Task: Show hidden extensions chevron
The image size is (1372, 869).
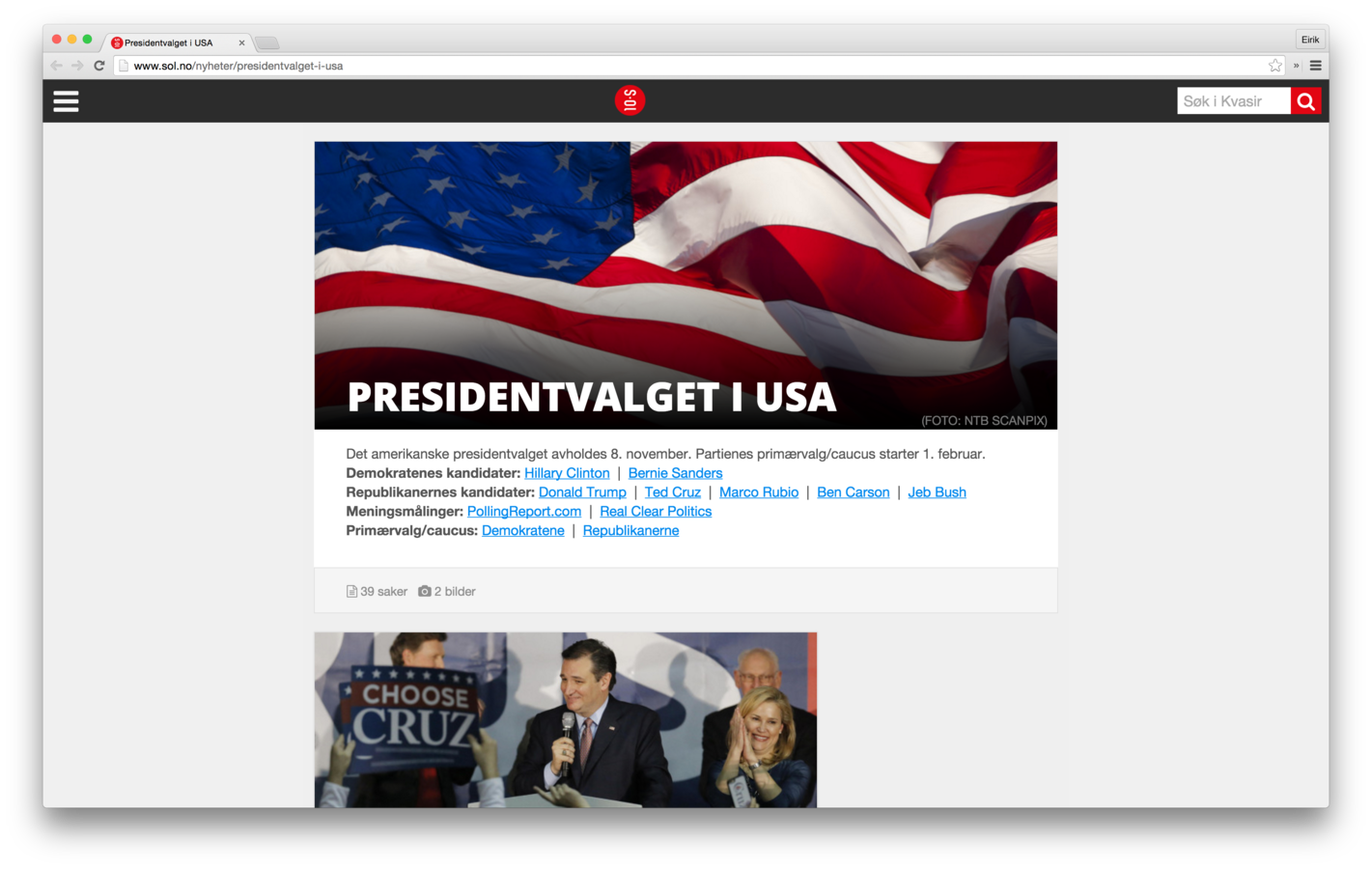Action: pyautogui.click(x=1296, y=66)
